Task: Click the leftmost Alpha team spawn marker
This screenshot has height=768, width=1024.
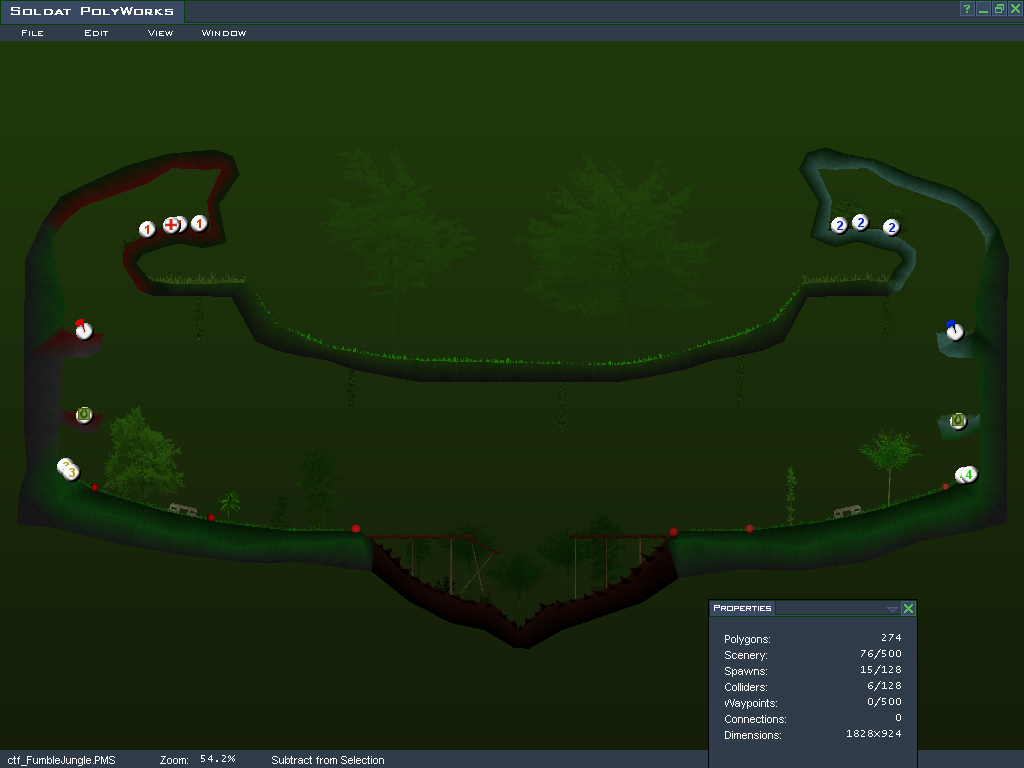Action: click(147, 230)
